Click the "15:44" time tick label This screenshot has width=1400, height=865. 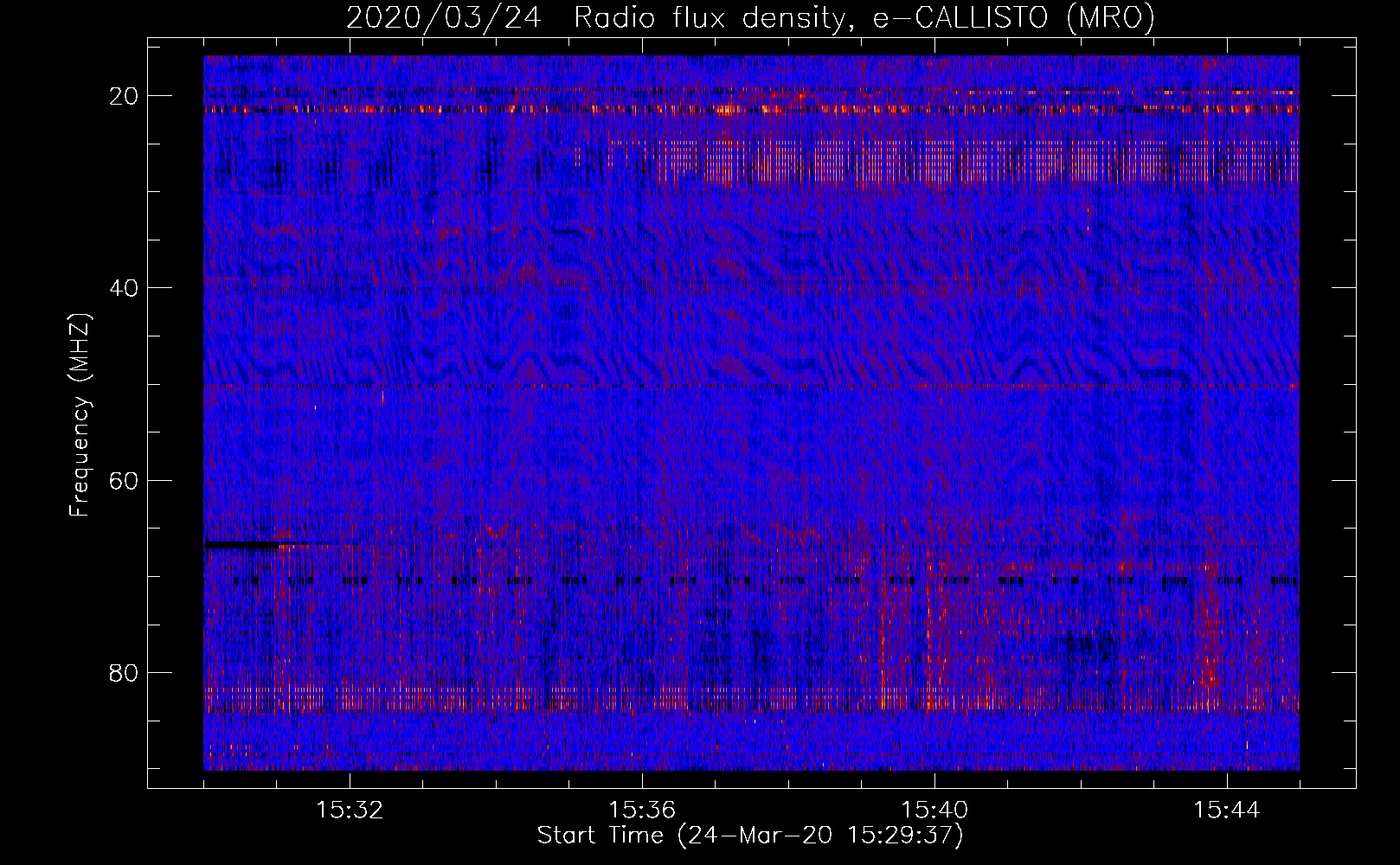[x=1227, y=811]
